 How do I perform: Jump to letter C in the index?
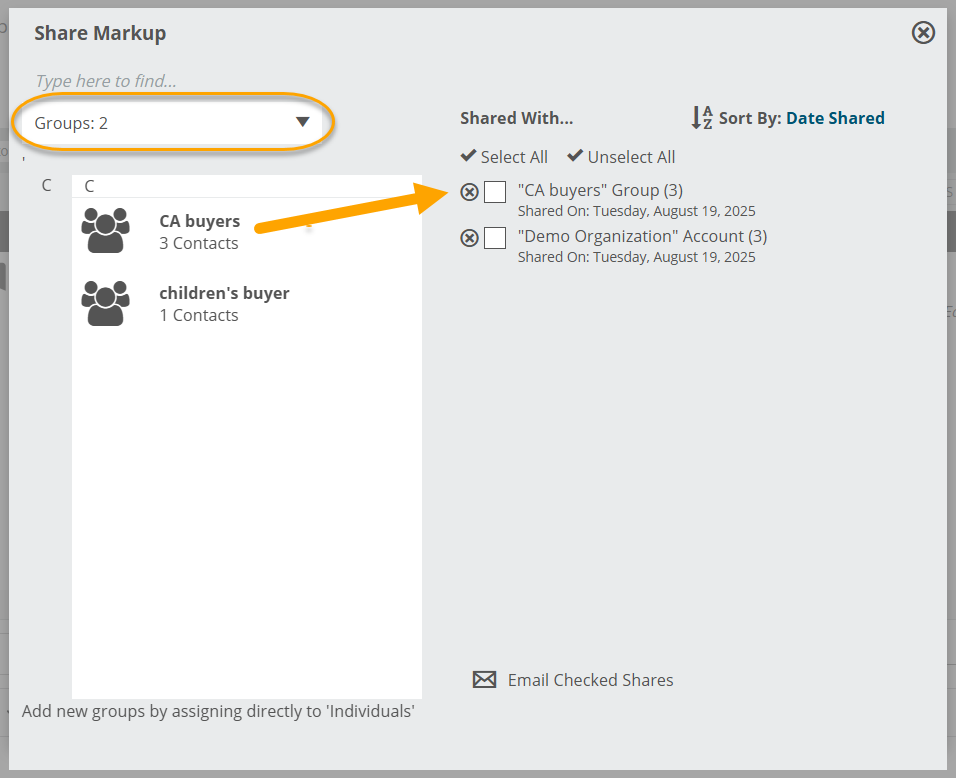point(46,185)
